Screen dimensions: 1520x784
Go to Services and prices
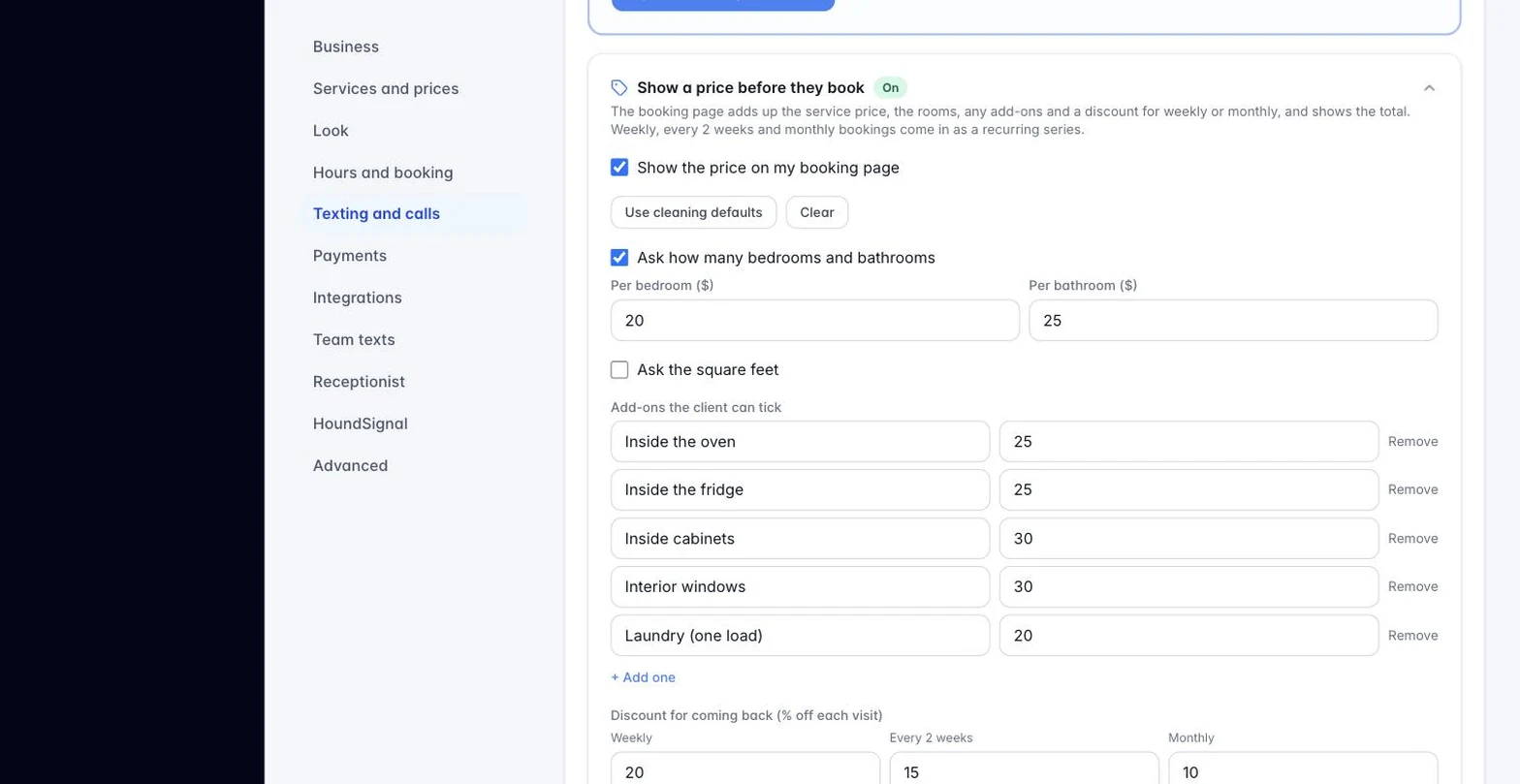point(386,88)
